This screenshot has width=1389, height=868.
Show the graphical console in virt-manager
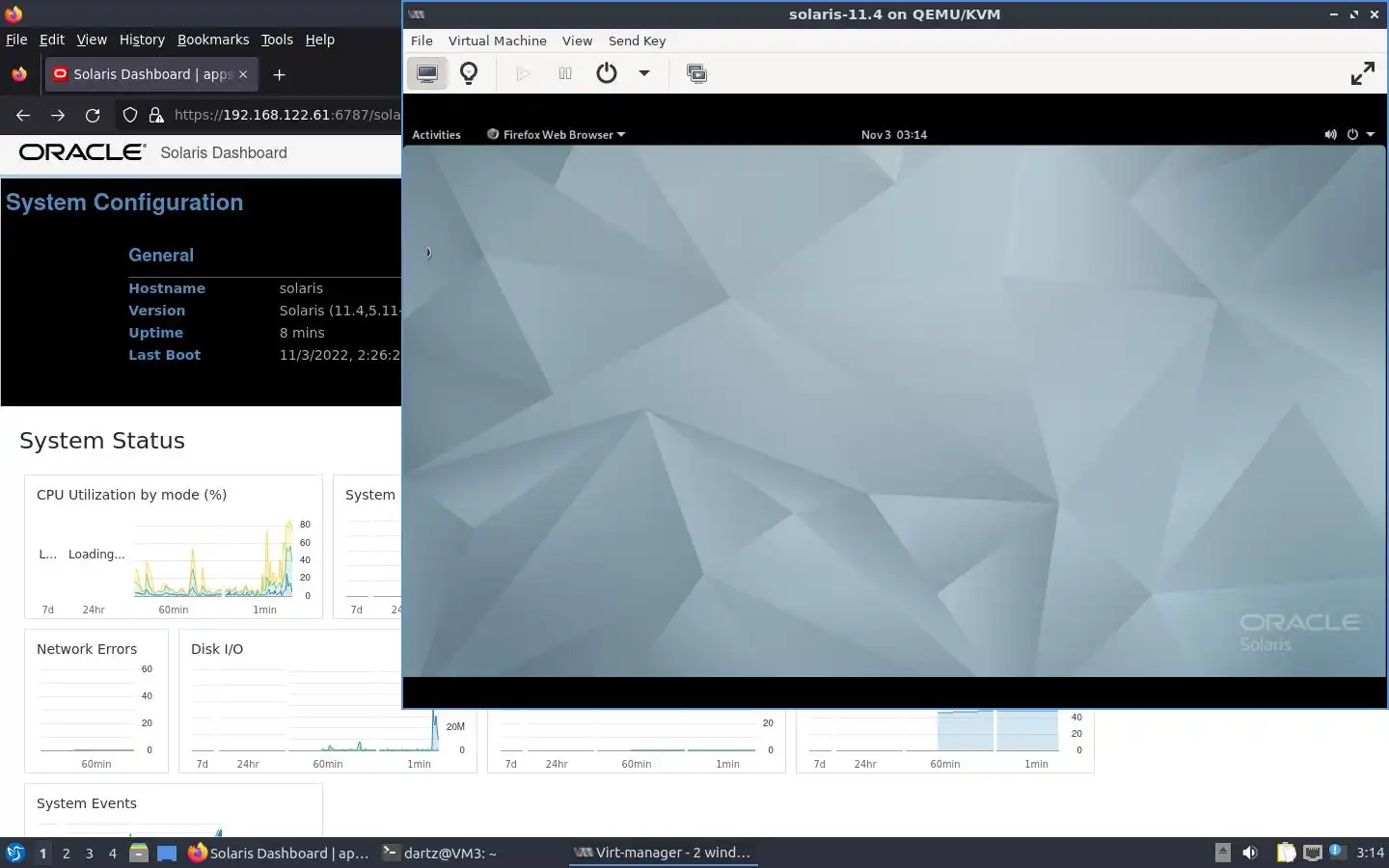pos(426,73)
